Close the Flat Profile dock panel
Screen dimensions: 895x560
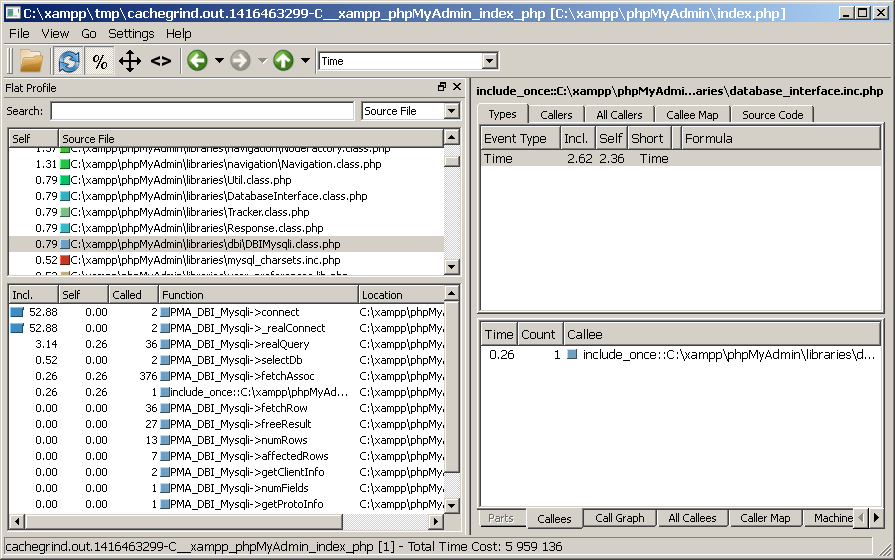coord(457,88)
